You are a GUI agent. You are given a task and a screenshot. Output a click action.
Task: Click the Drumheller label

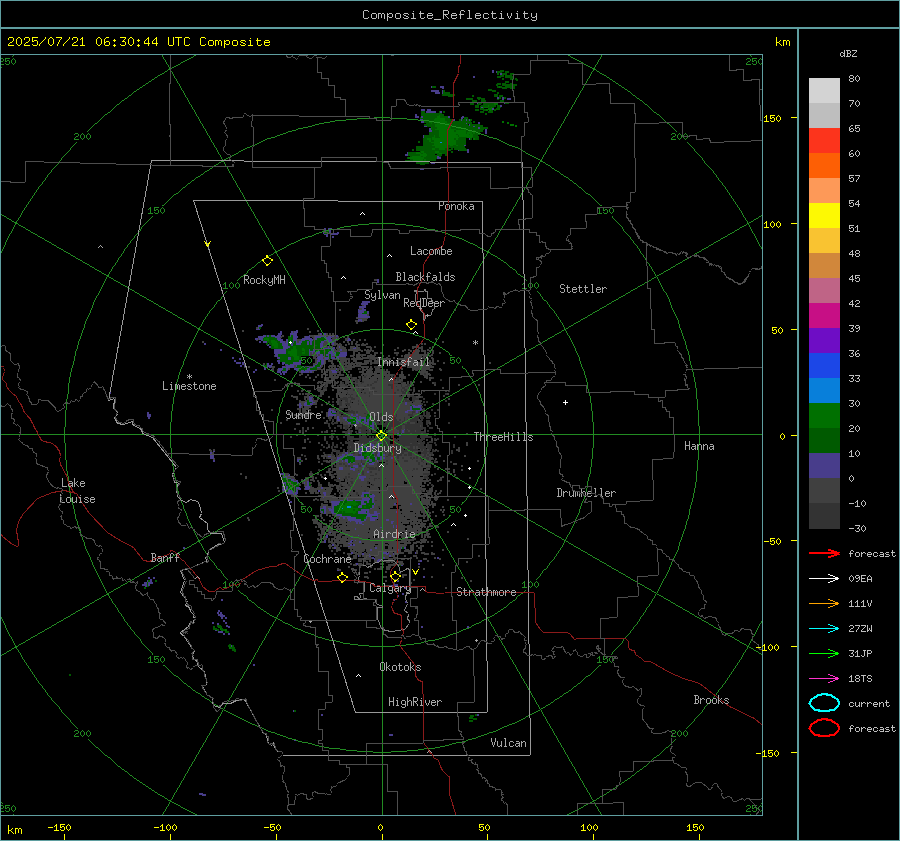[x=586, y=493]
